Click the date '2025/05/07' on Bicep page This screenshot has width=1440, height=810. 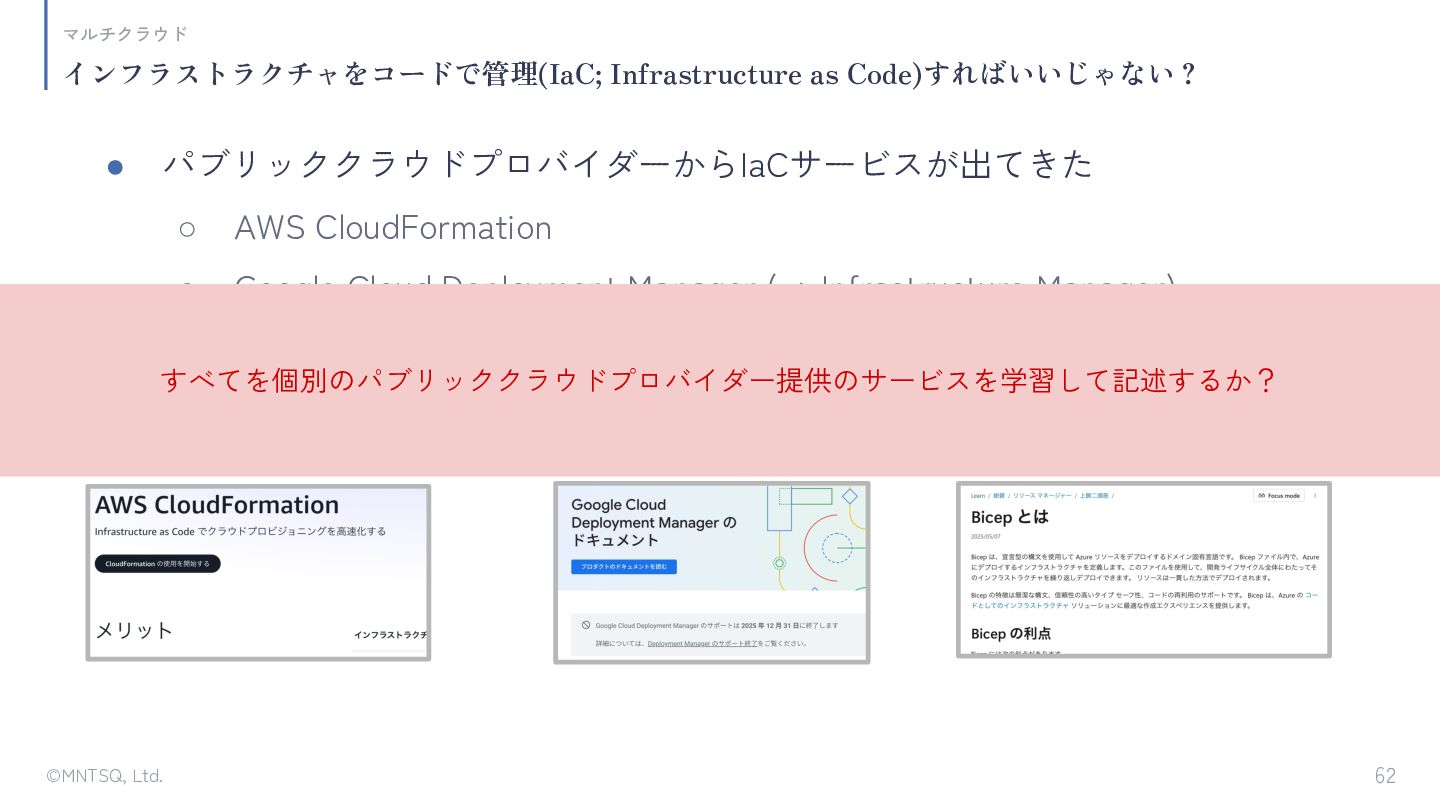coord(986,537)
